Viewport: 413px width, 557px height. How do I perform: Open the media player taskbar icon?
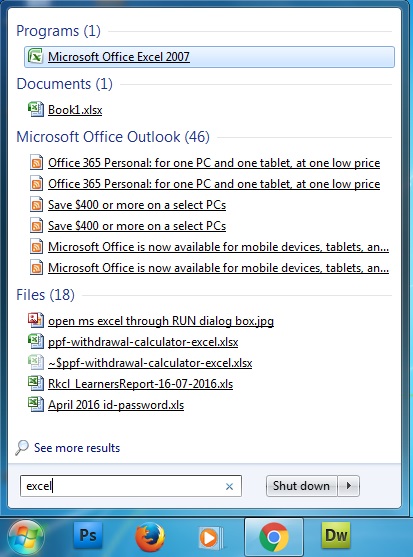point(211,537)
